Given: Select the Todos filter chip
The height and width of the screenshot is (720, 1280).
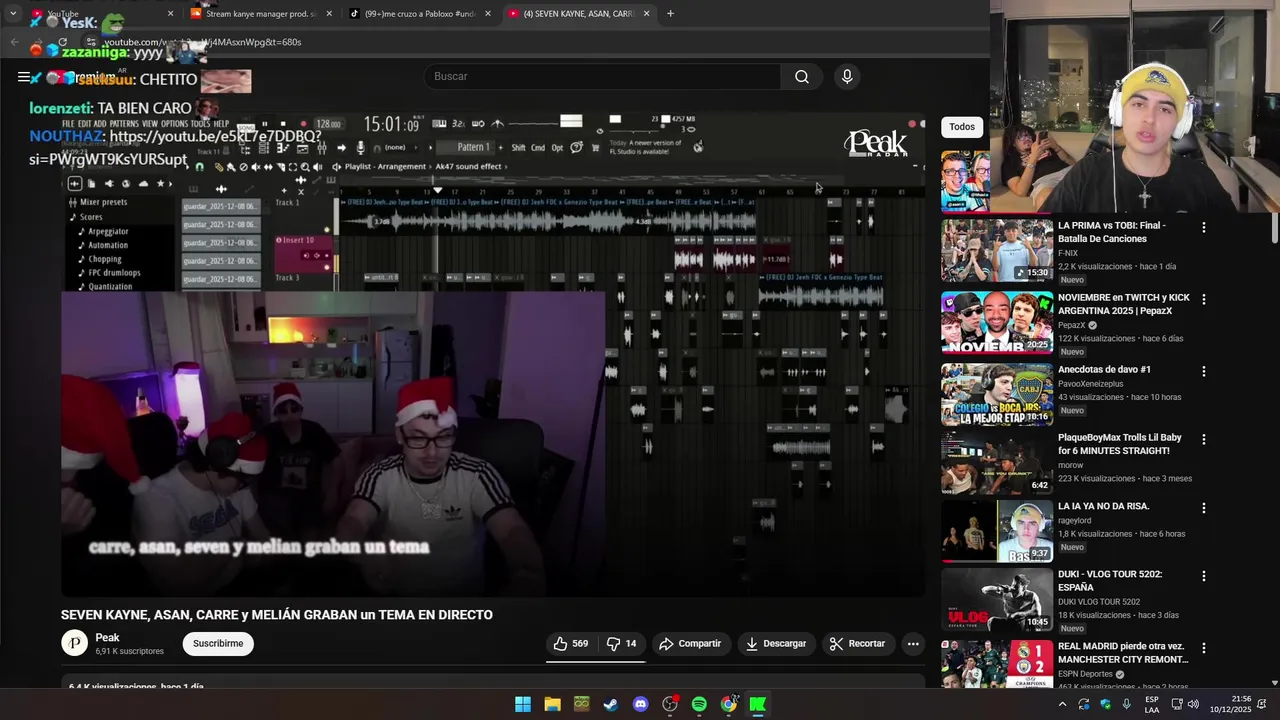Looking at the screenshot, I should (x=962, y=127).
